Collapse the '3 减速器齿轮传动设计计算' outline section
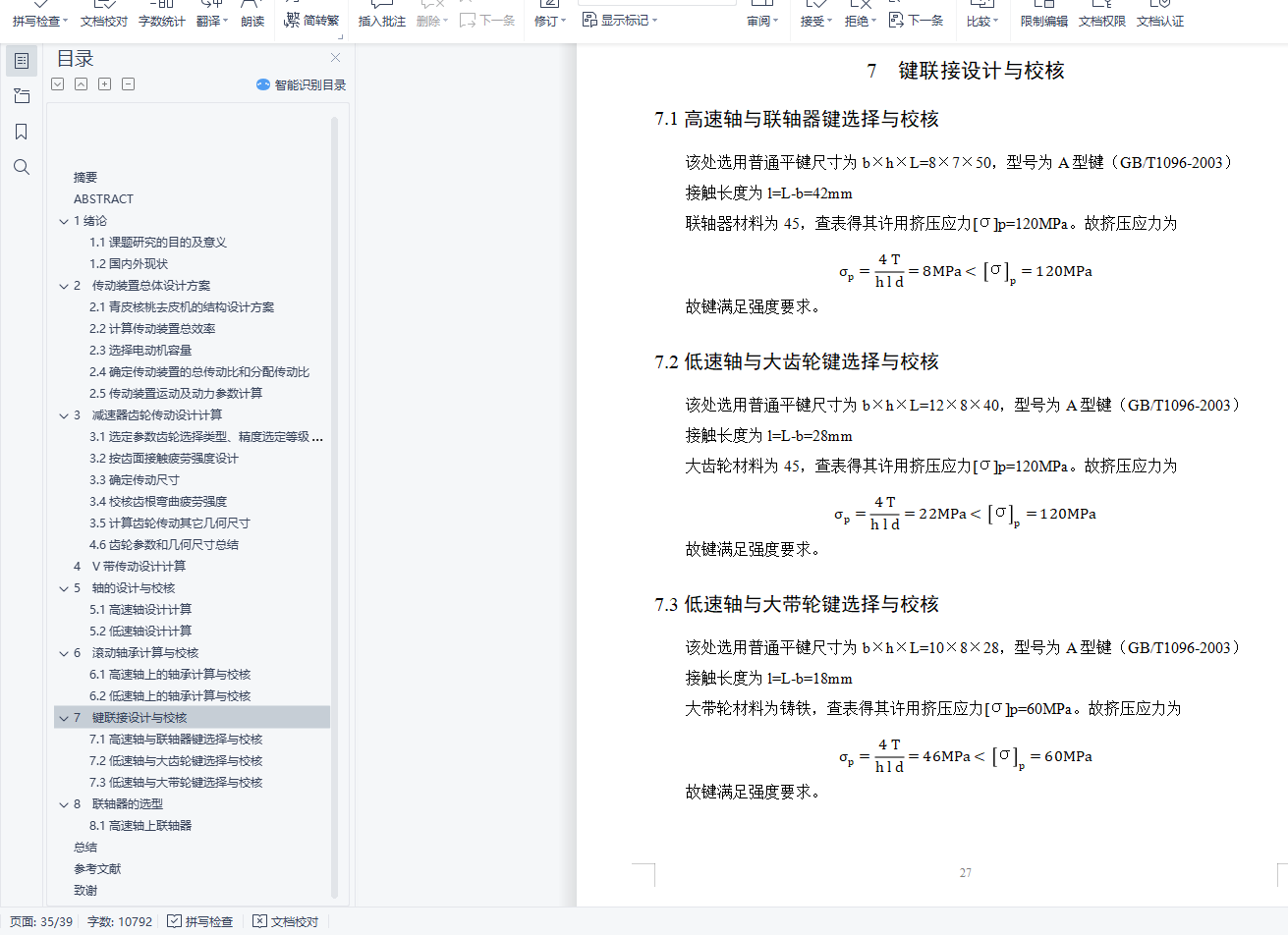Image resolution: width=1288 pixels, height=935 pixels. tap(64, 415)
